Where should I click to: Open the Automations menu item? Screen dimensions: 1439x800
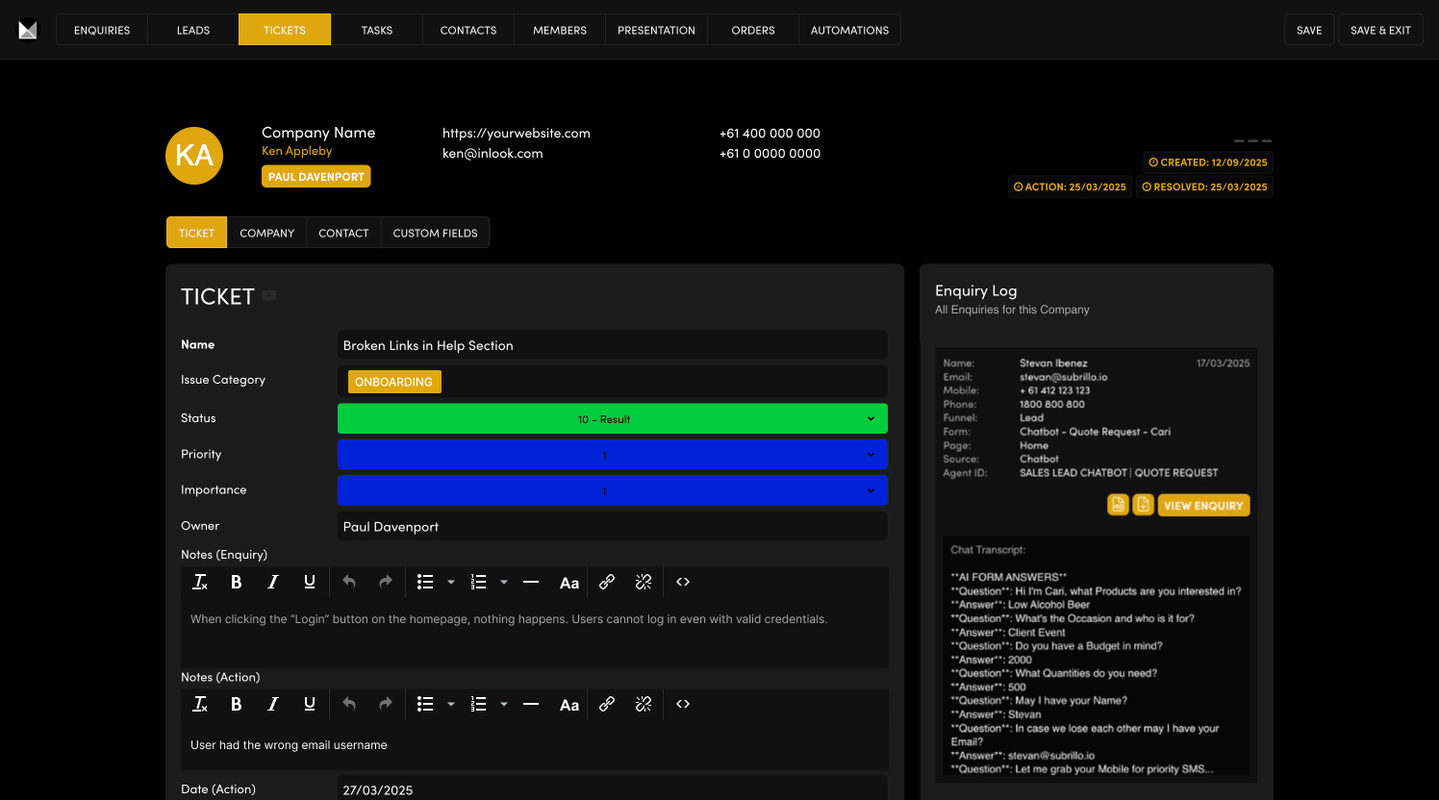click(849, 30)
